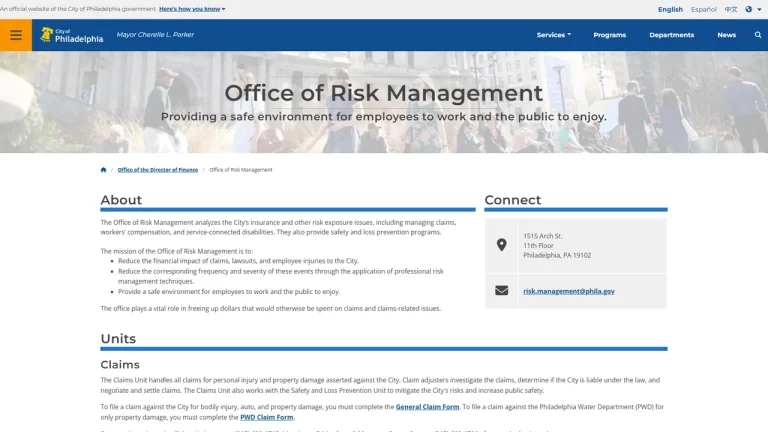Click the Claims subheading

click(120, 364)
